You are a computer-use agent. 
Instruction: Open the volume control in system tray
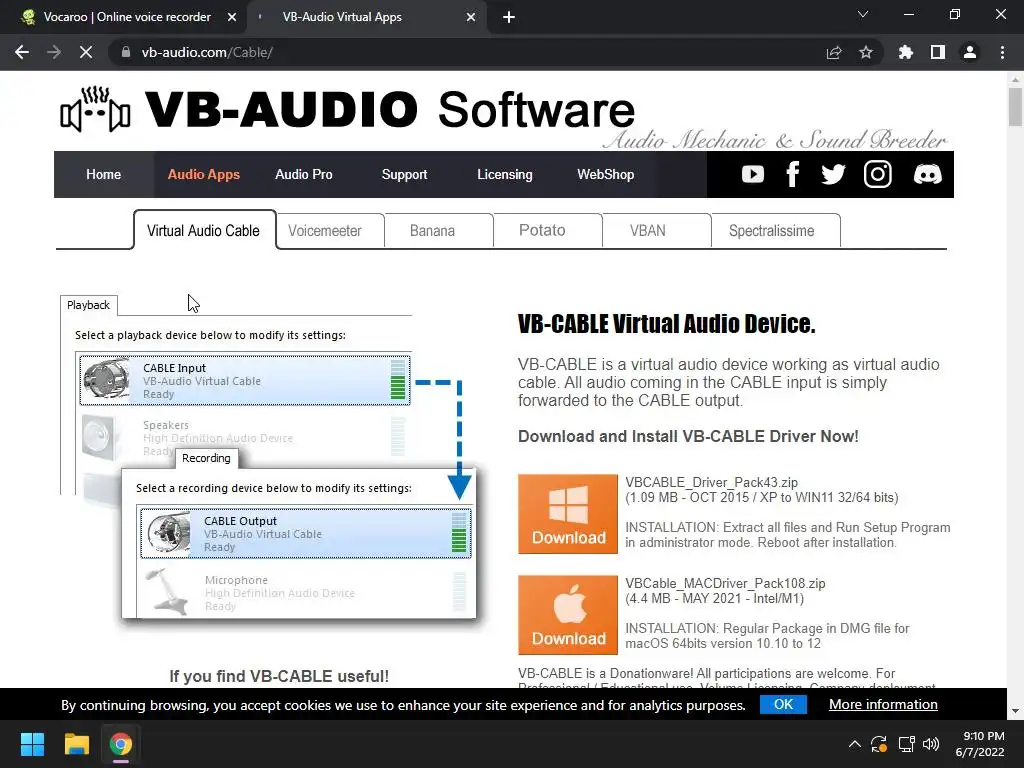click(931, 744)
